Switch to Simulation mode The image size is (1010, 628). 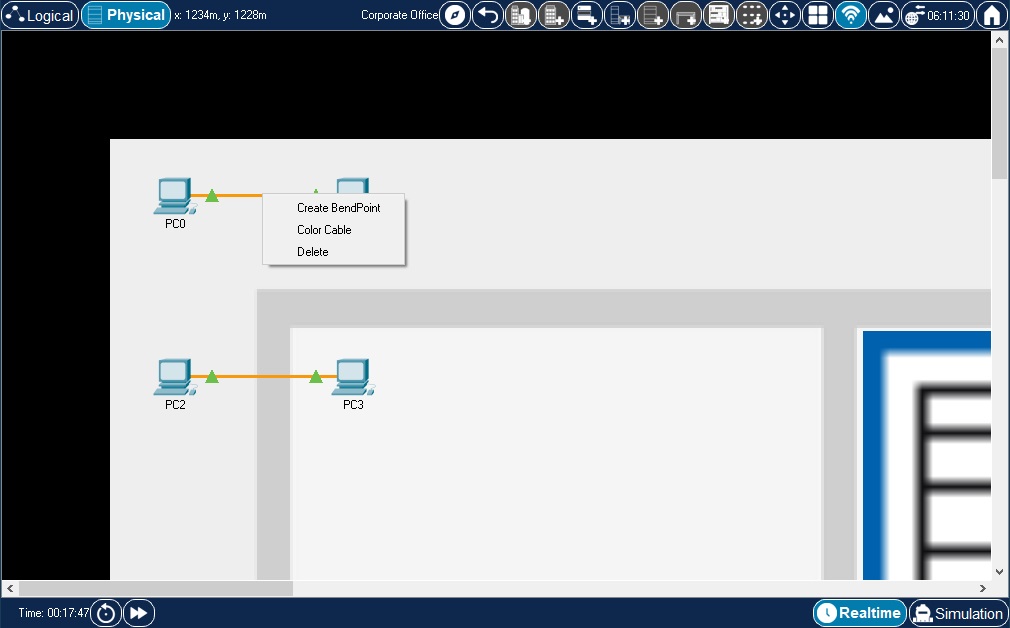pyautogui.click(x=958, y=612)
